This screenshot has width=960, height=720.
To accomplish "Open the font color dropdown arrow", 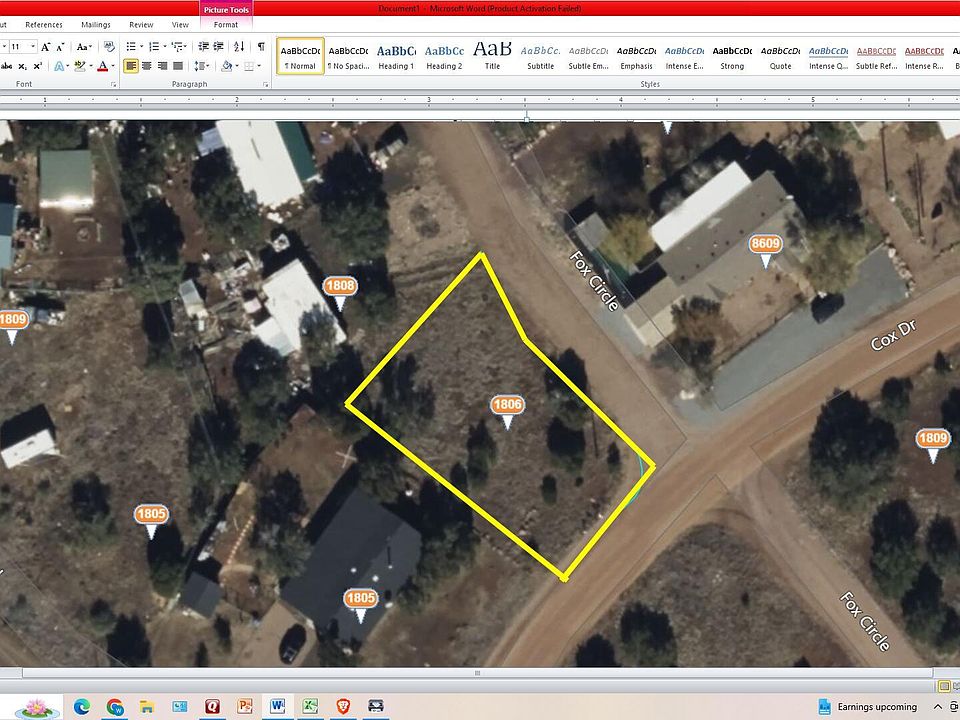I will point(113,66).
